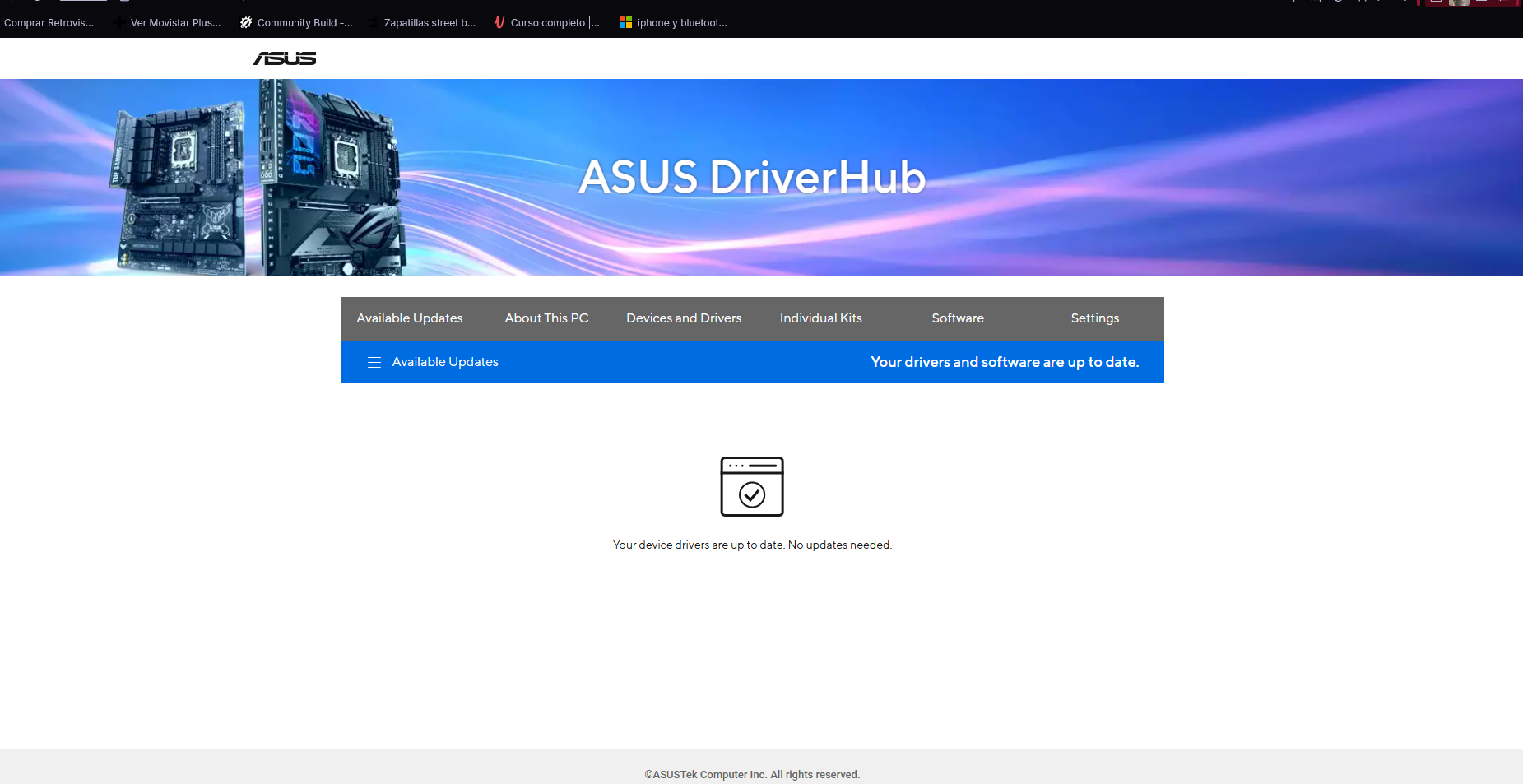Click the up-to-date checkmark window icon
Image resolution: width=1523 pixels, height=784 pixels.
coord(752,486)
